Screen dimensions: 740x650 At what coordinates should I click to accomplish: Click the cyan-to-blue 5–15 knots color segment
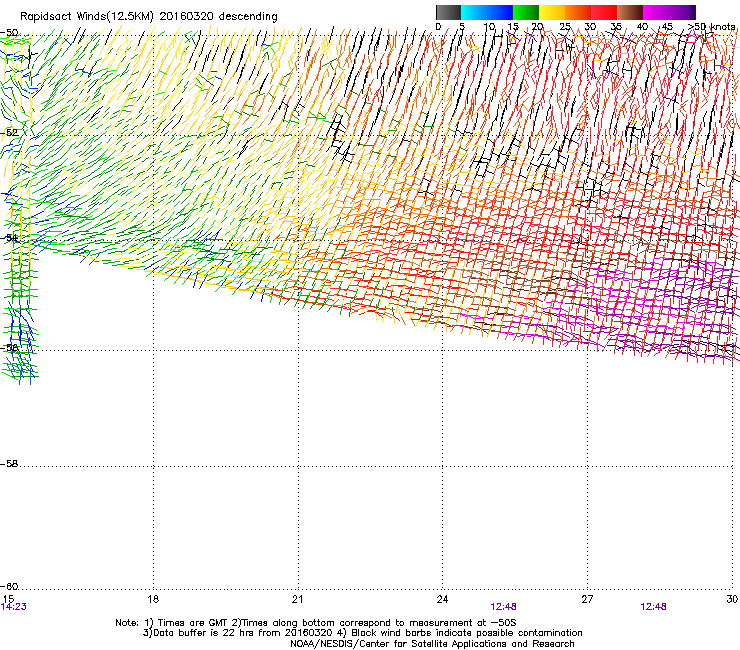pyautogui.click(x=487, y=12)
